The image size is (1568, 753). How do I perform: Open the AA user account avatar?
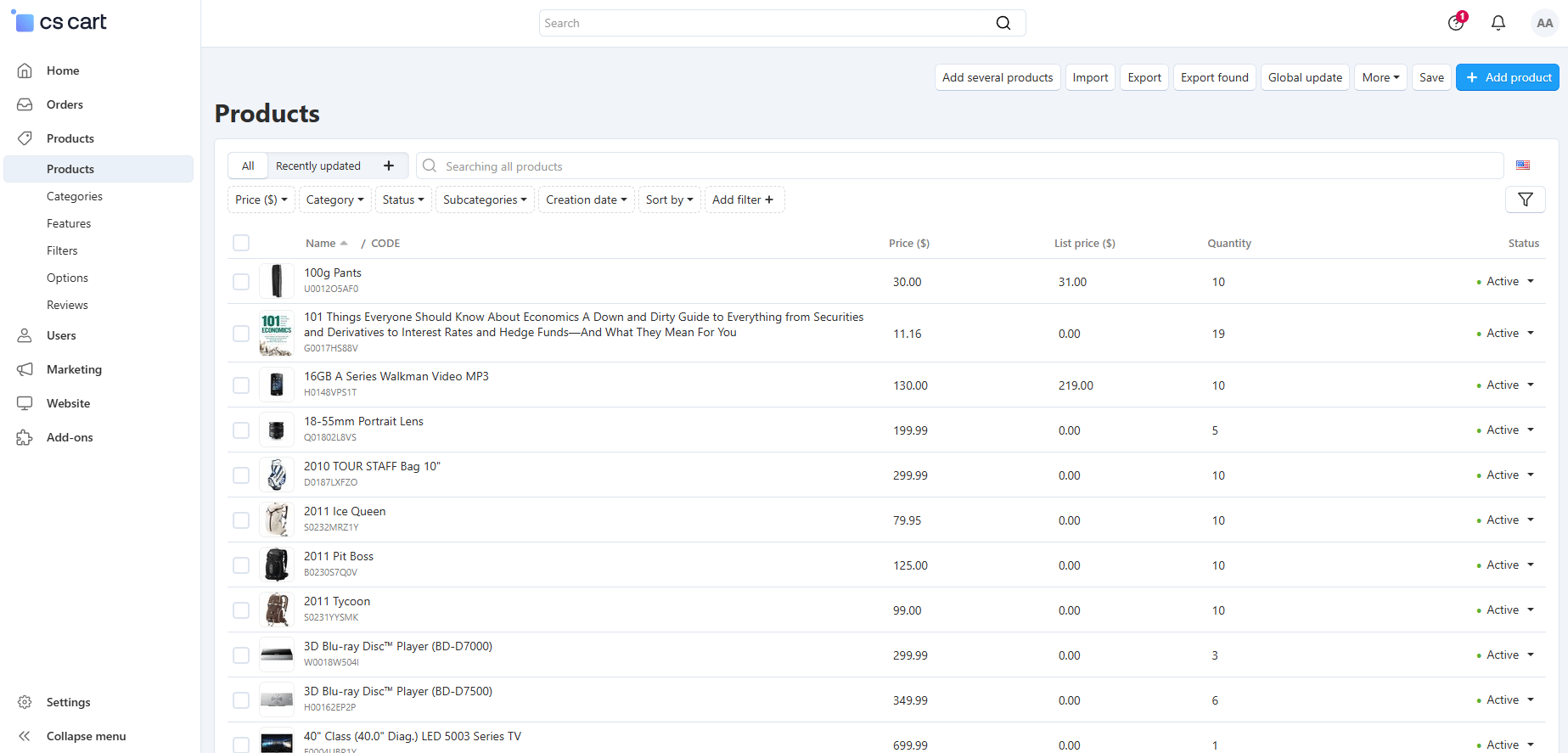(1544, 23)
